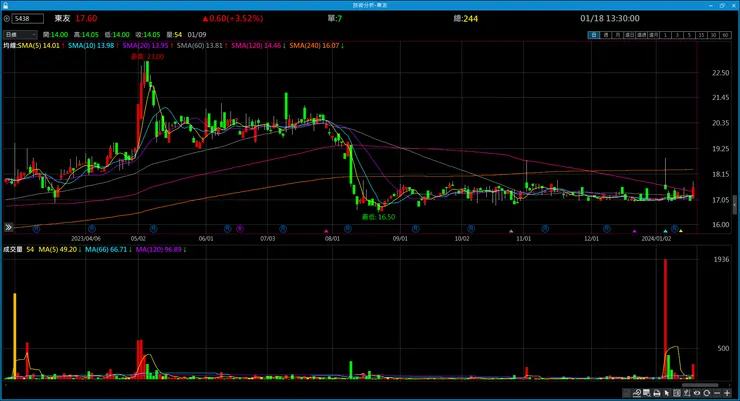This screenshot has width=740, height=401.
Task: Click the 均線 moving average group label
Action: (x=10, y=46)
